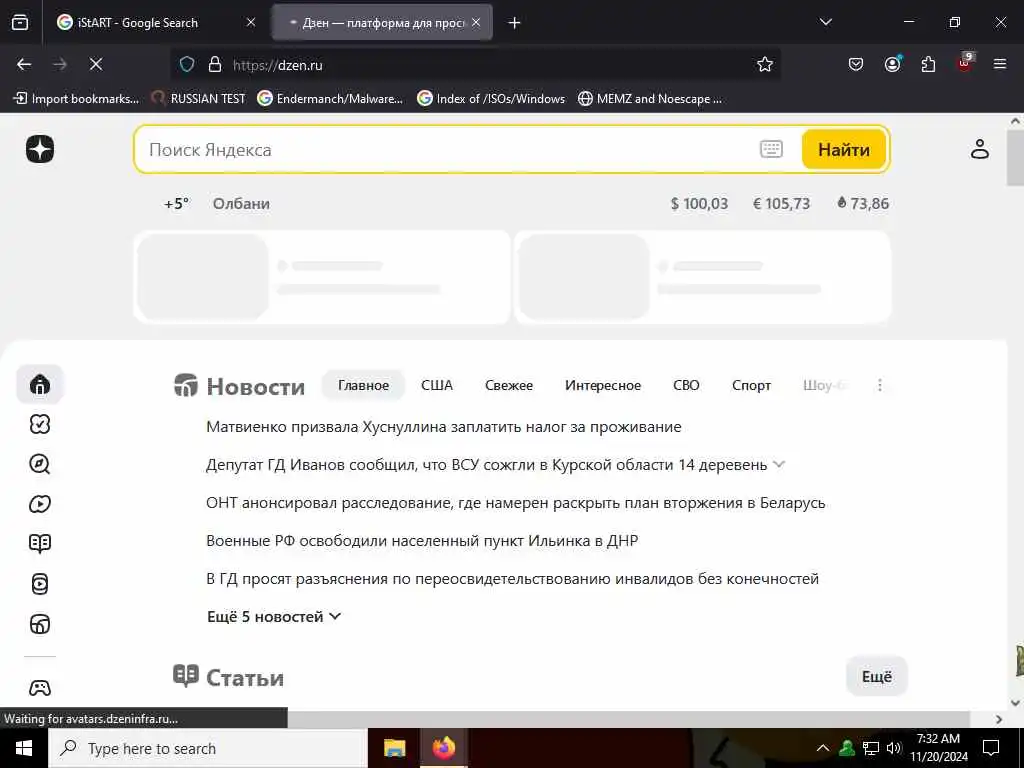Open Матвиенко призвала Хуснуллина headline
Image resolution: width=1024 pixels, height=768 pixels.
point(443,427)
